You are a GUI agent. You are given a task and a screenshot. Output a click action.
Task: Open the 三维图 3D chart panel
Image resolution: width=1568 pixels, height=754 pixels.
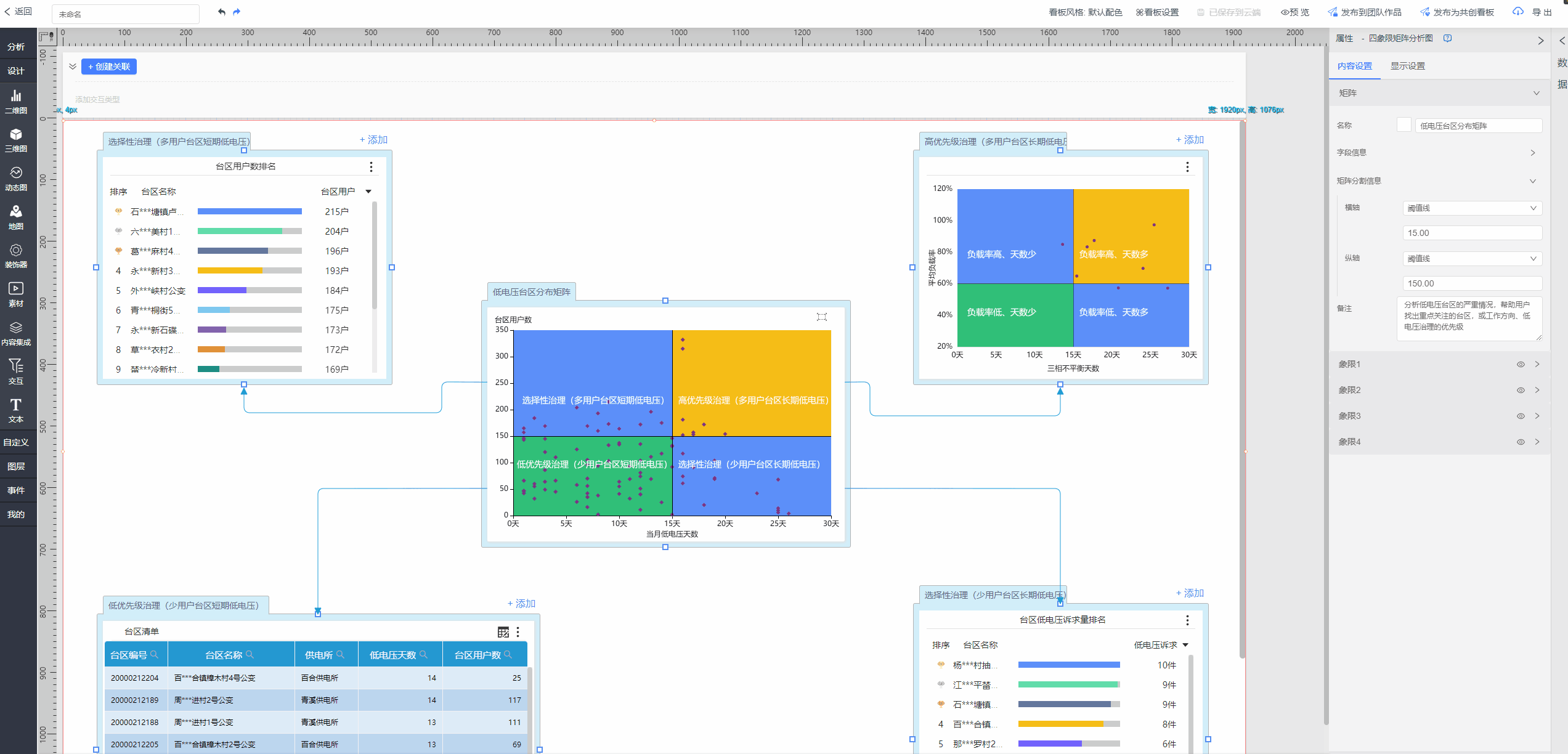[x=16, y=140]
